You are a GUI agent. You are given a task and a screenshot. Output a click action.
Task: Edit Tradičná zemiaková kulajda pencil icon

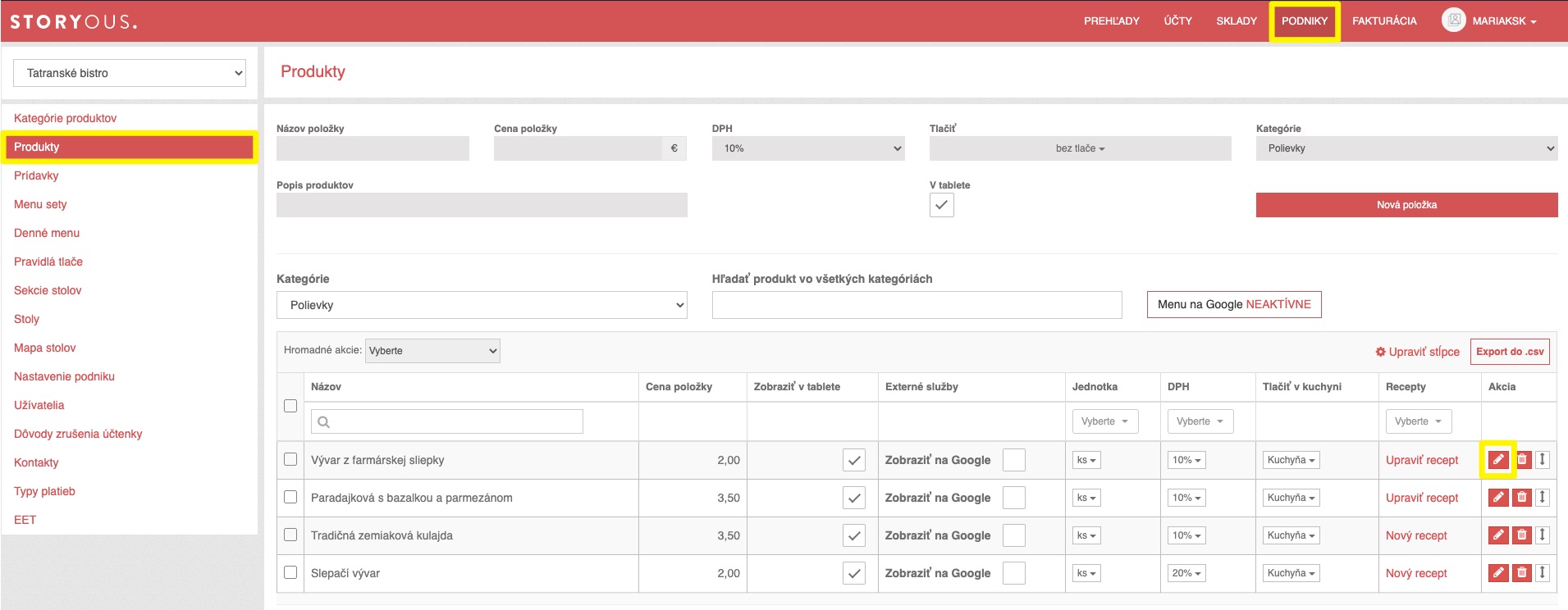1498,535
